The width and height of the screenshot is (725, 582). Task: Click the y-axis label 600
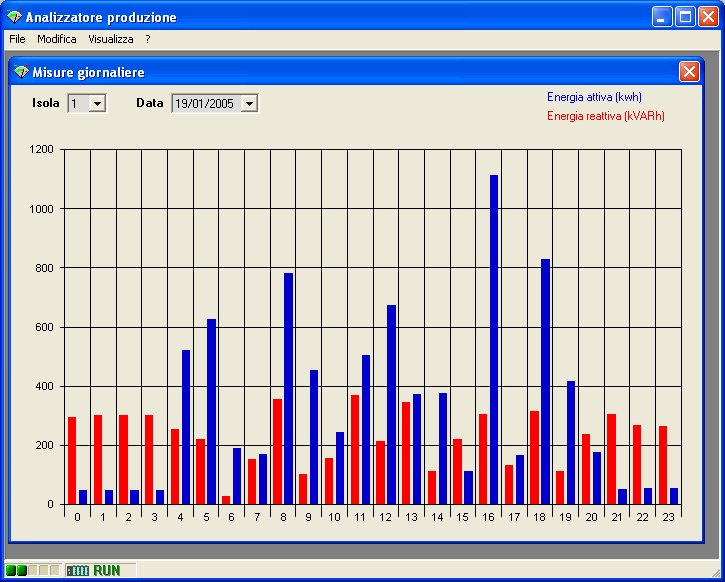pos(45,327)
